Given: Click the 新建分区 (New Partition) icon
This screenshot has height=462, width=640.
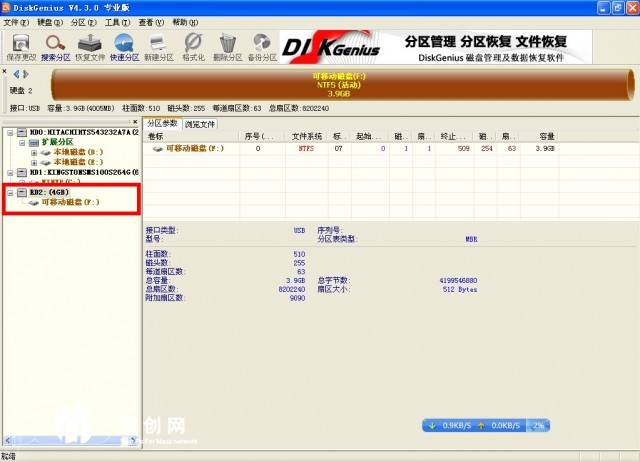Looking at the screenshot, I should click(x=158, y=44).
